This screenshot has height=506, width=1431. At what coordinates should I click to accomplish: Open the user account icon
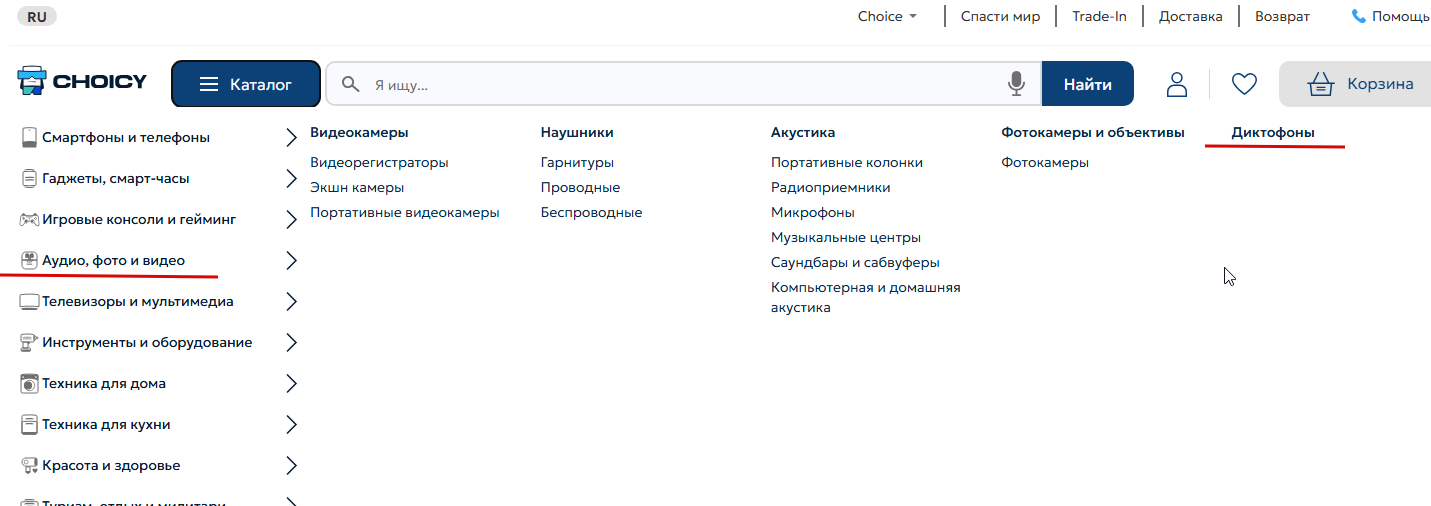tap(1177, 84)
